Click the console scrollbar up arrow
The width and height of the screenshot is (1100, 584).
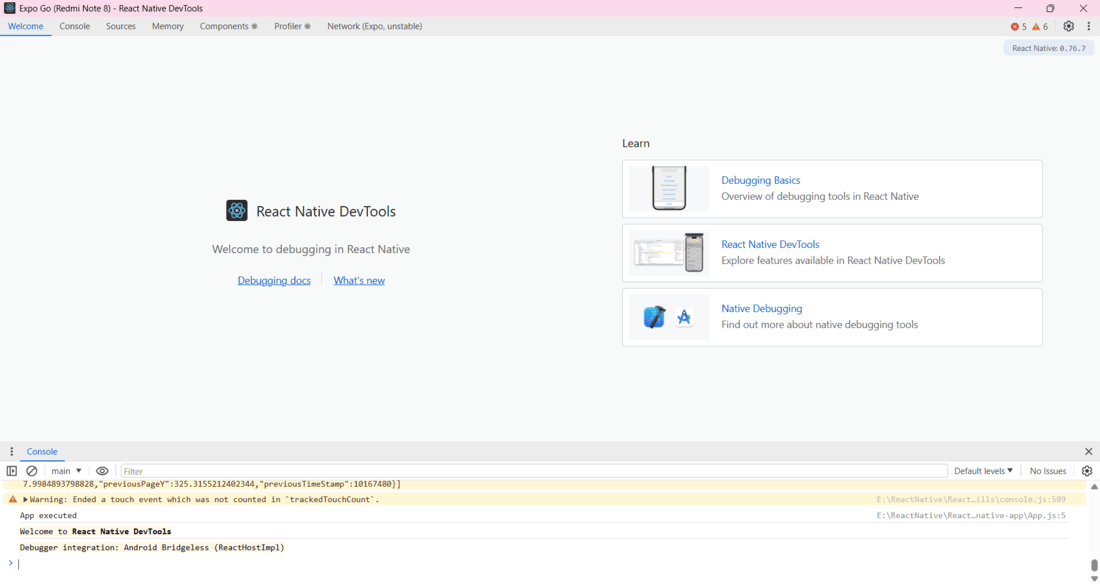click(1094, 486)
